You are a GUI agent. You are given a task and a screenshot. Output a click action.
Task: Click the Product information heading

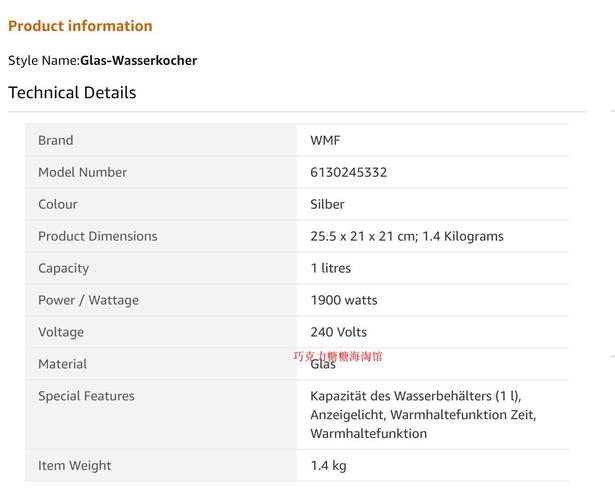point(80,26)
